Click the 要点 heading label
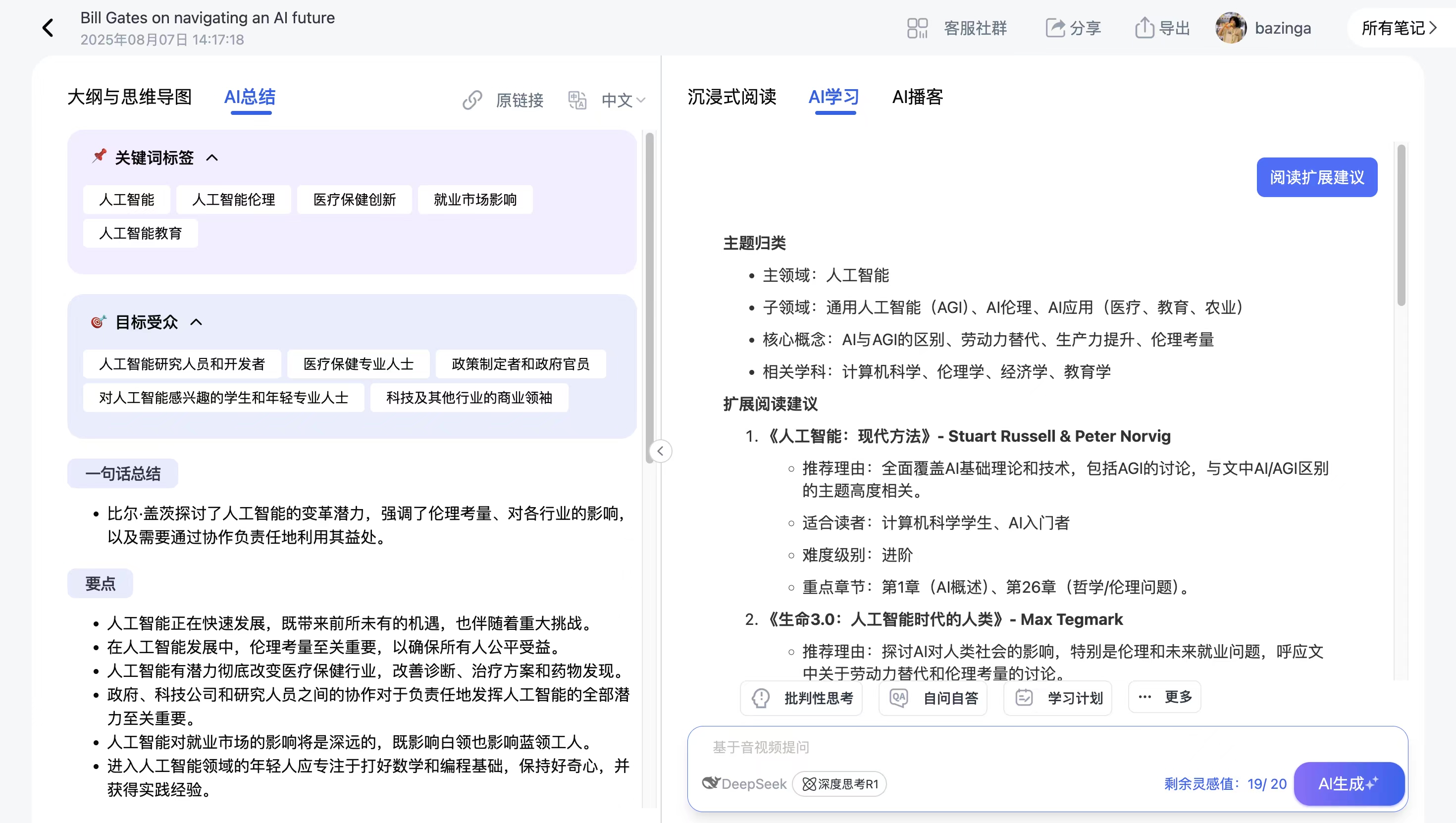Image resolution: width=1456 pixels, height=823 pixels. pos(100,583)
